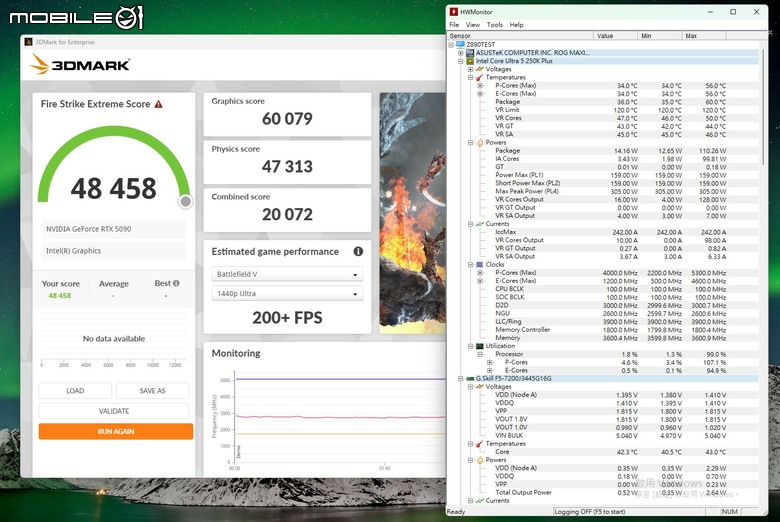The height and width of the screenshot is (522, 780).
Task: Expand P-Cores under Processor utilization
Action: (x=489, y=362)
